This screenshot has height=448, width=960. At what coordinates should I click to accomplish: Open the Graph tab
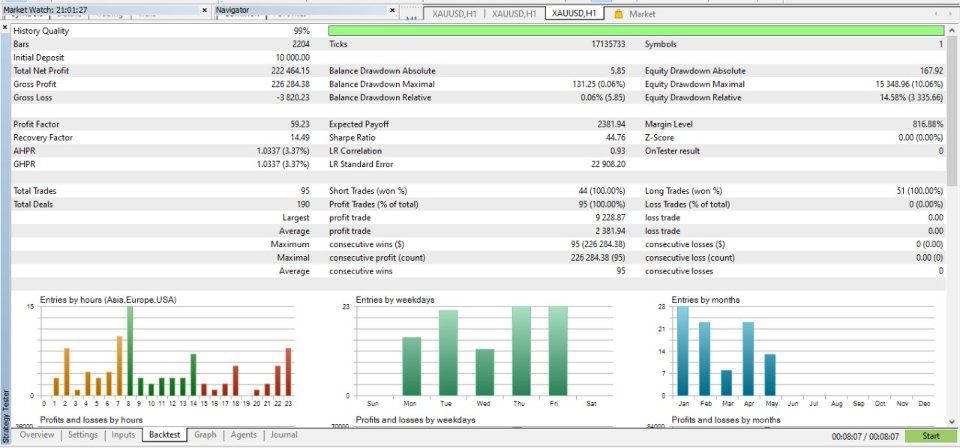[x=205, y=435]
